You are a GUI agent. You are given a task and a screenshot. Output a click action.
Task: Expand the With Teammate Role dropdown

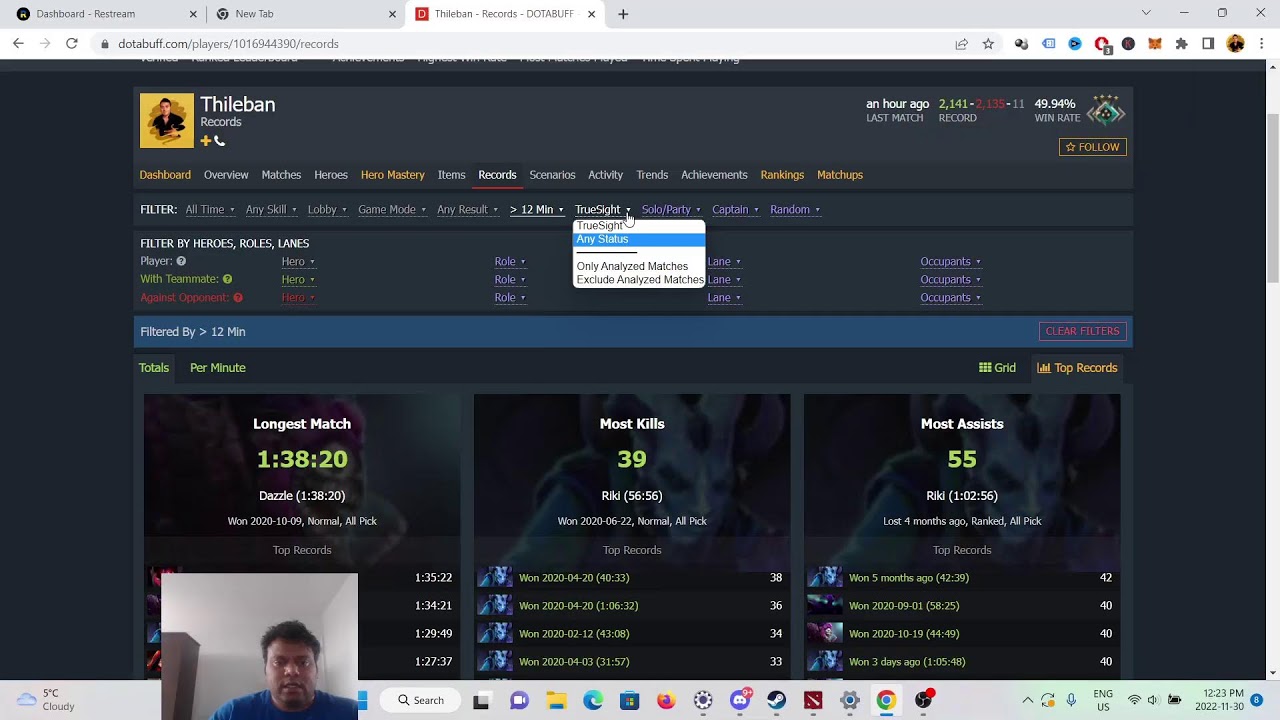pos(509,280)
